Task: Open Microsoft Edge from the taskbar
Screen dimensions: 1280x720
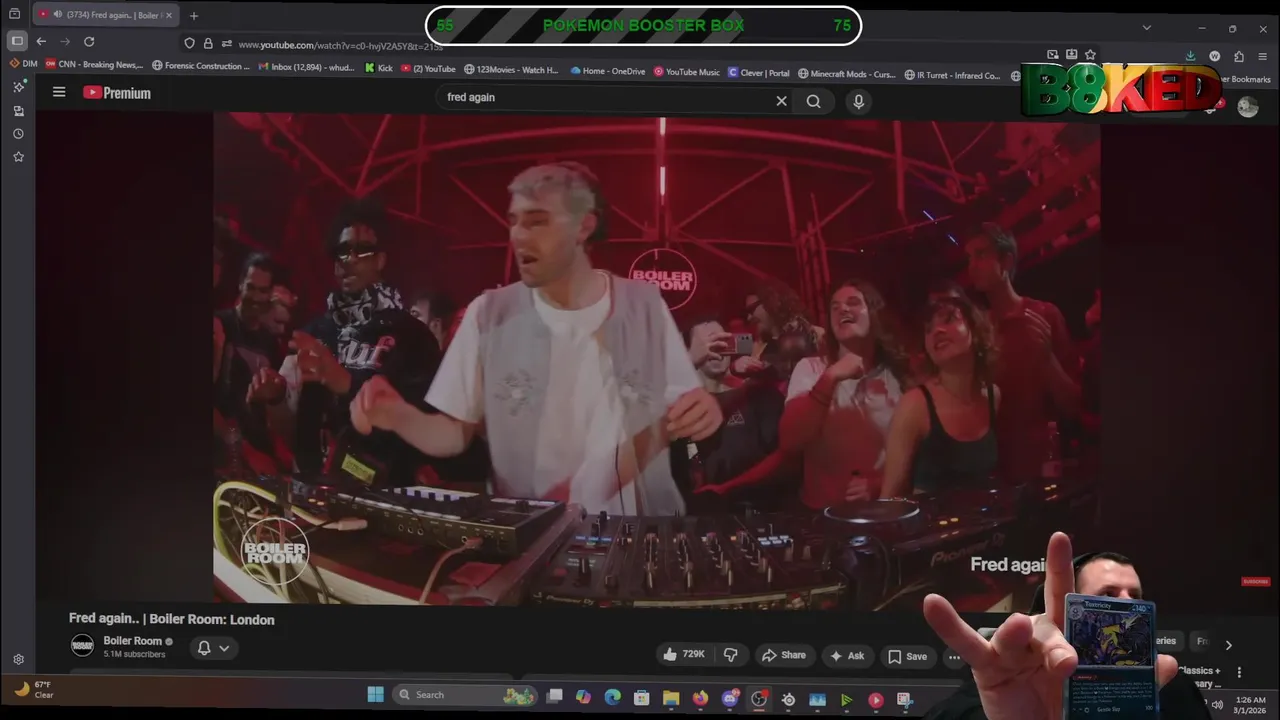Action: 612,697
